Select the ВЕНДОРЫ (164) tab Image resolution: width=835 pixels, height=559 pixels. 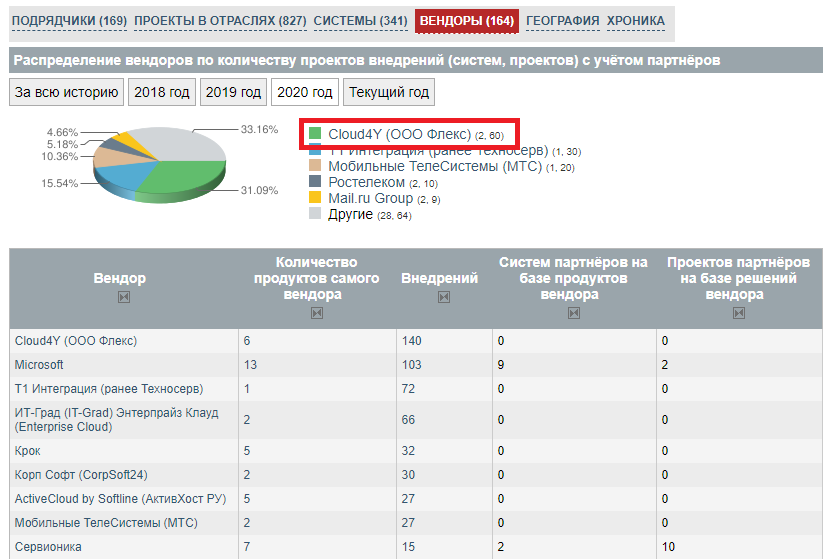[x=466, y=21]
